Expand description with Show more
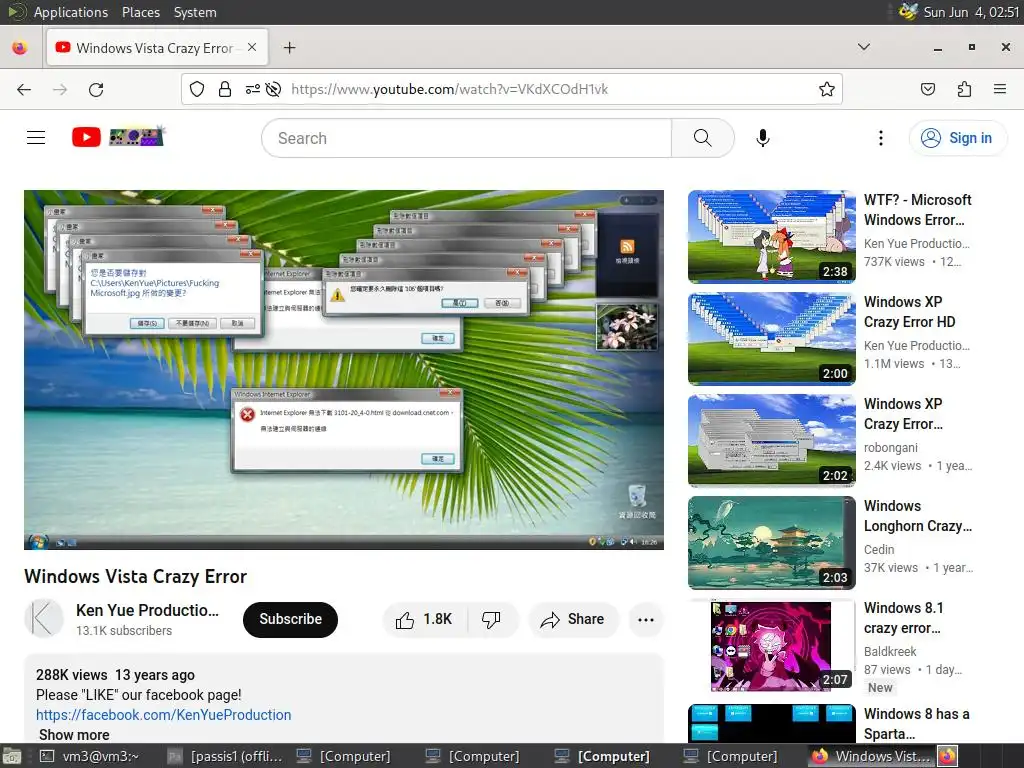This screenshot has height=768, width=1024. tap(74, 735)
